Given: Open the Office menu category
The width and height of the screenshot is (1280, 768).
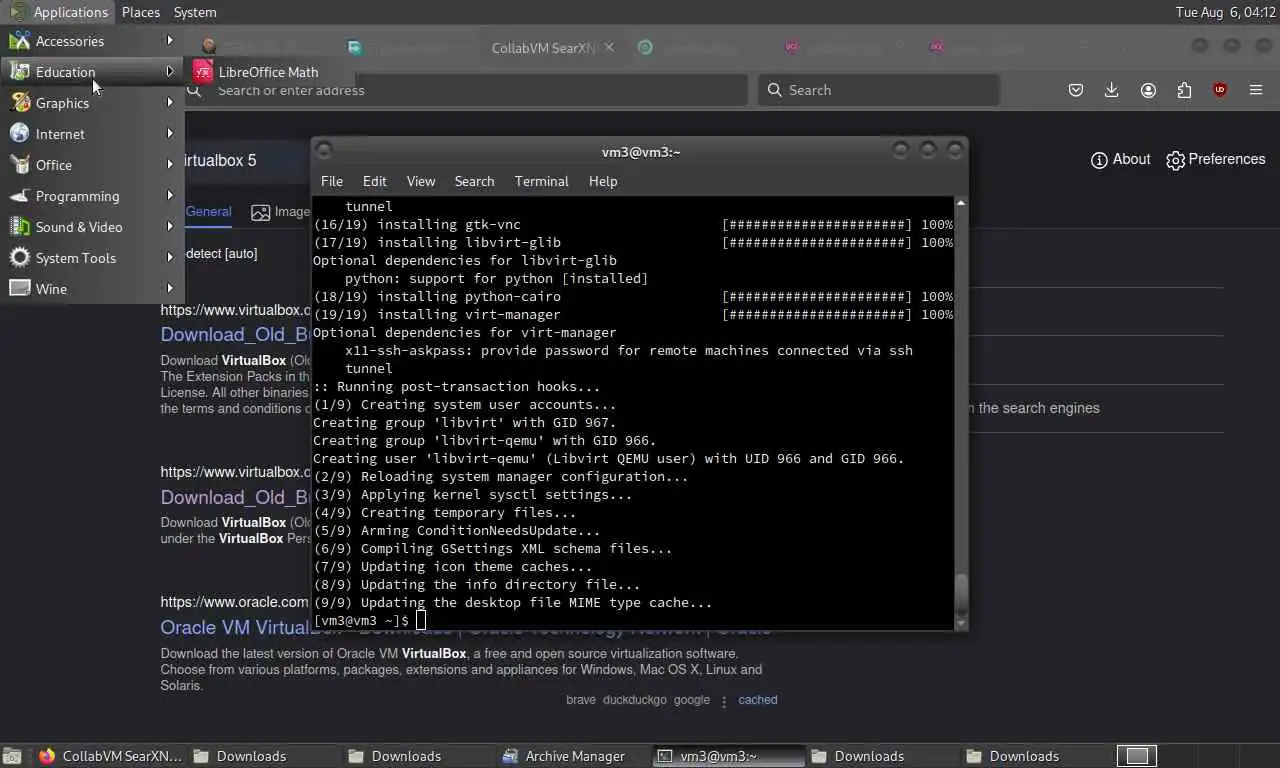Looking at the screenshot, I should (92, 165).
